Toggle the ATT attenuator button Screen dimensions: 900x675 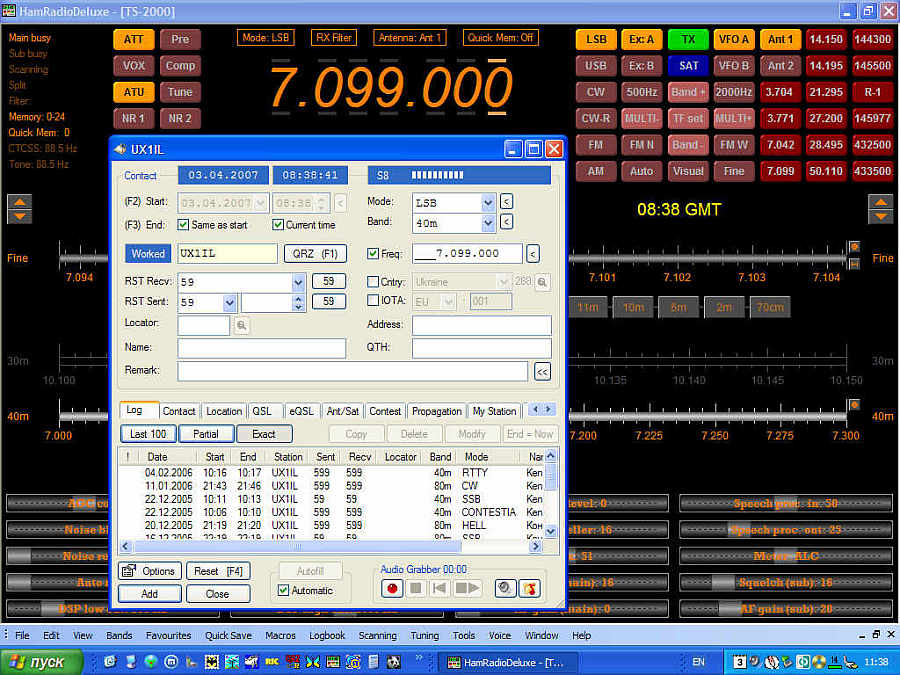[x=134, y=39]
